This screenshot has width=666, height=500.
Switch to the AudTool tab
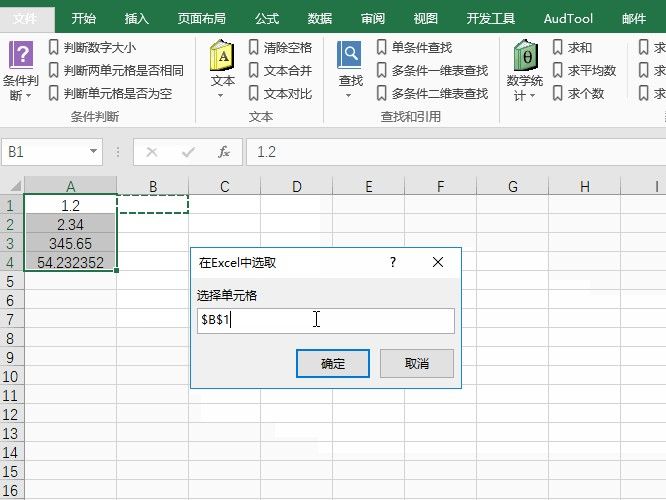click(x=568, y=19)
